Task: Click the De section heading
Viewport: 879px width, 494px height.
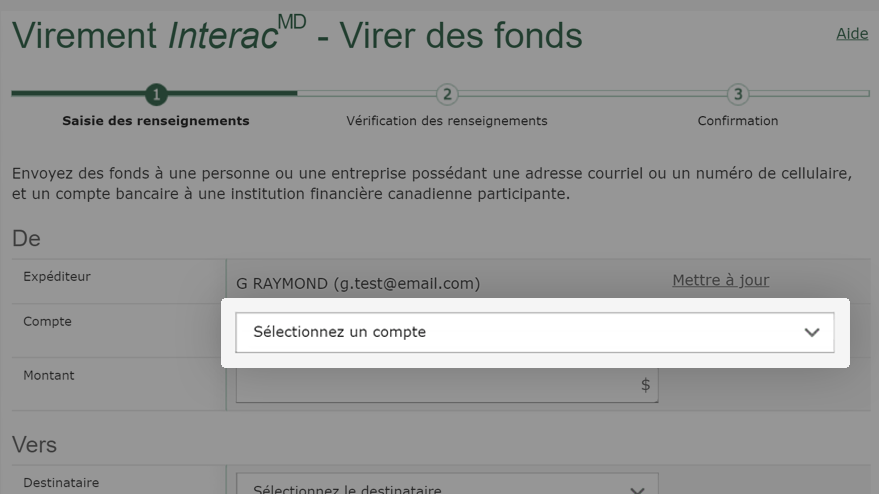Action: tap(26, 238)
